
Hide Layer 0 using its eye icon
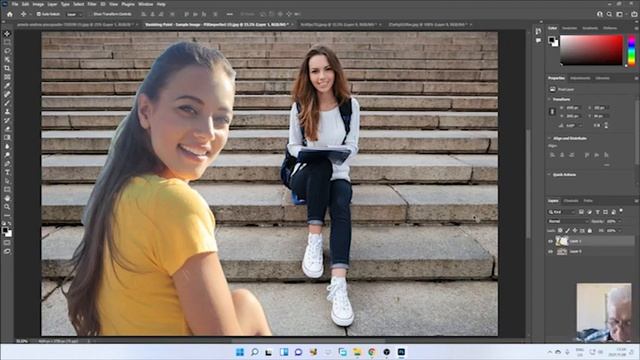[550, 251]
